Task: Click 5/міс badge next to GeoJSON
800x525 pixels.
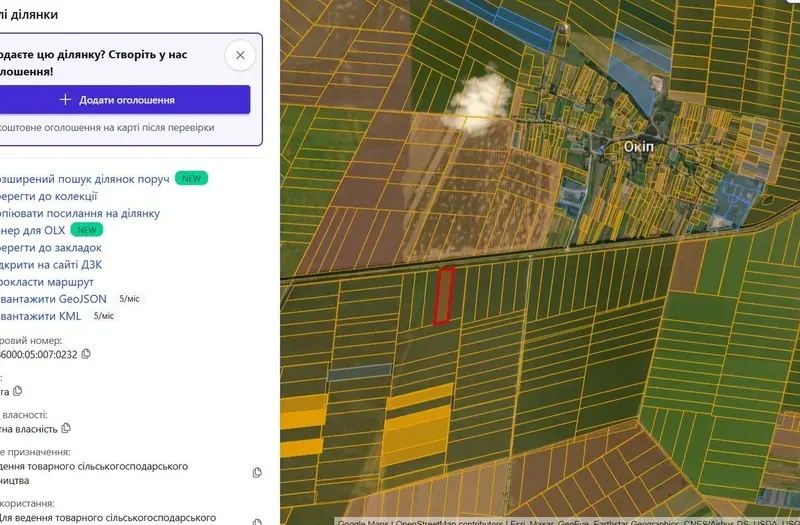Action: [129, 299]
